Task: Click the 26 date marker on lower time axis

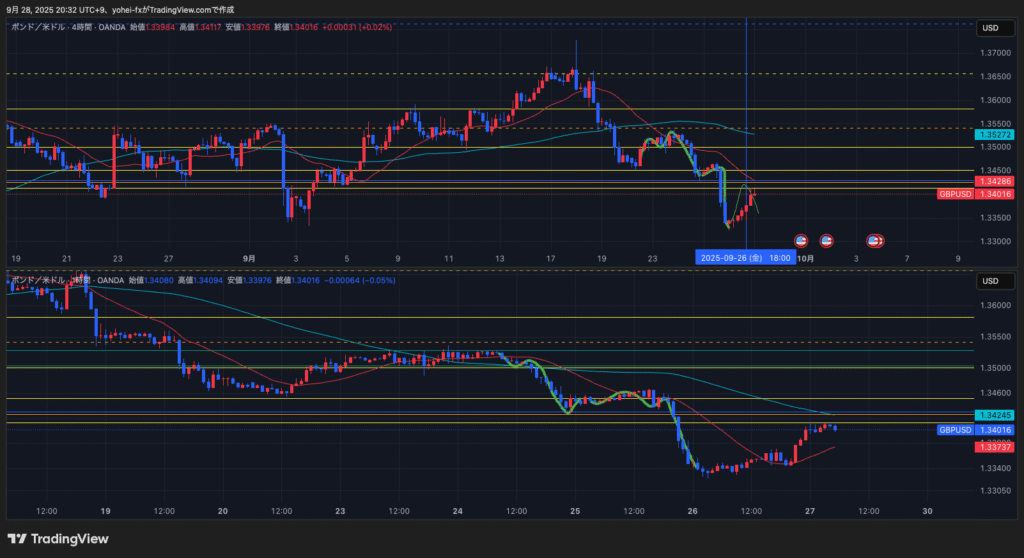Action: pyautogui.click(x=692, y=510)
